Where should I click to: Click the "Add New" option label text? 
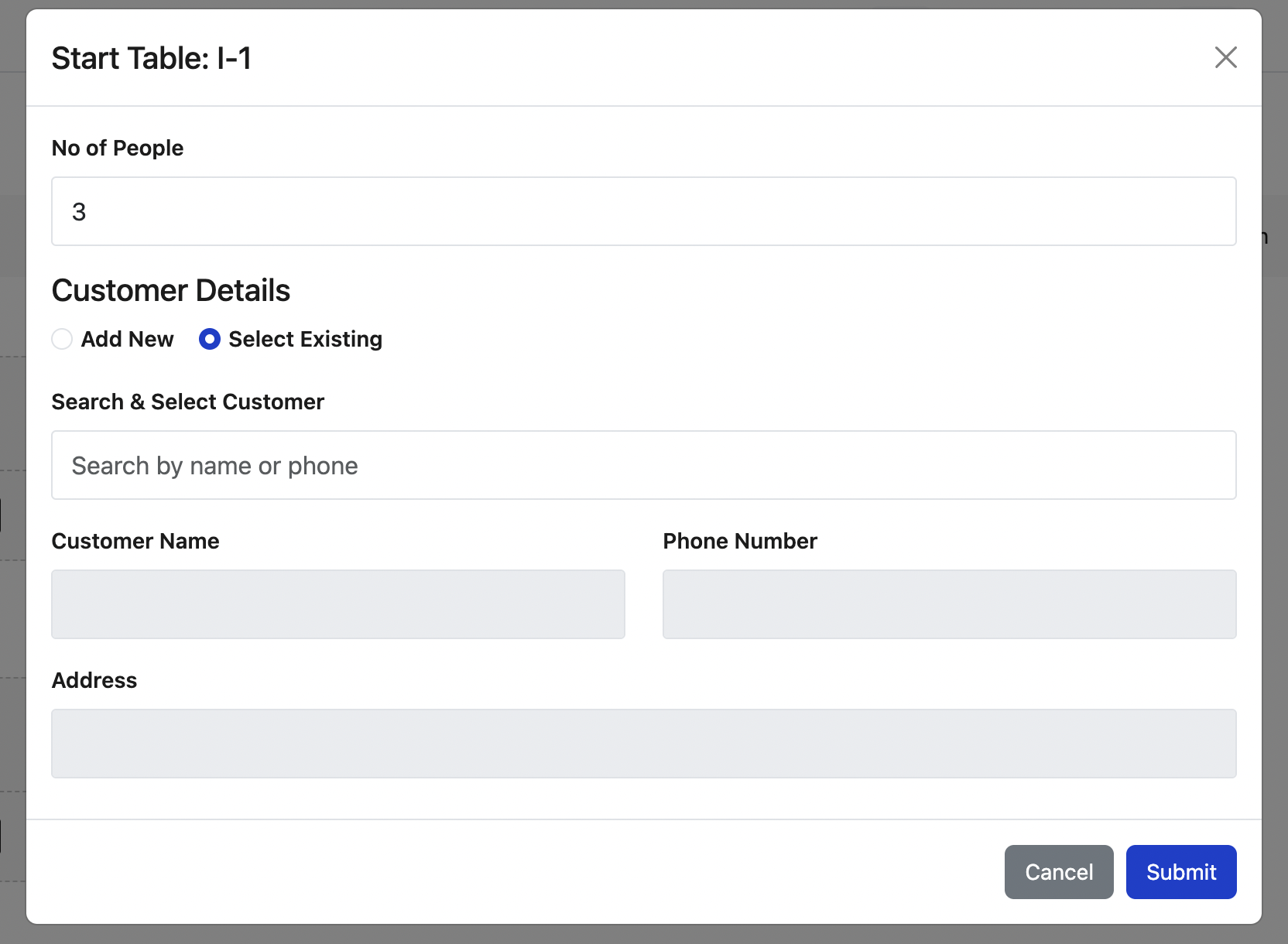(x=128, y=339)
